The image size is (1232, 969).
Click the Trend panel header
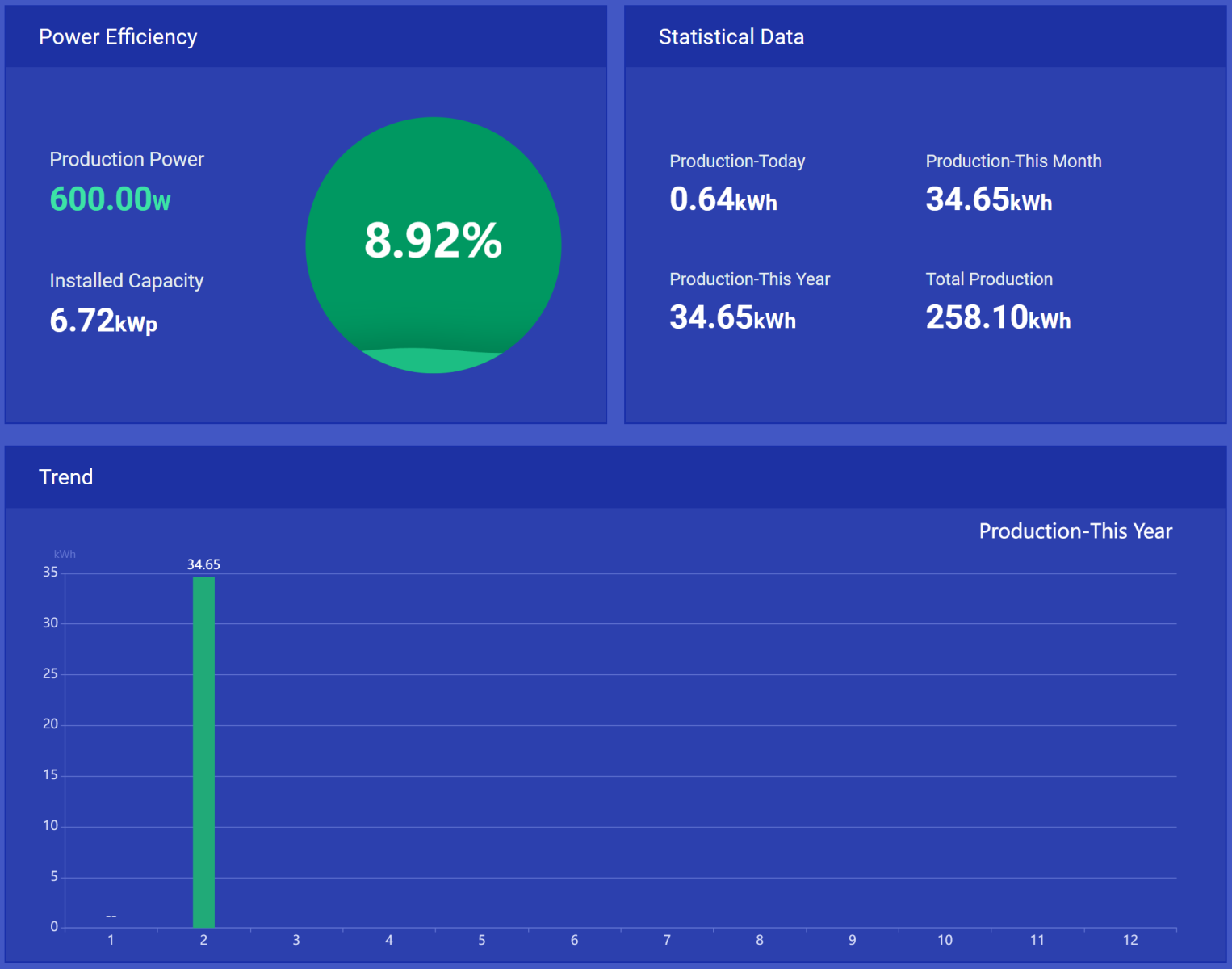coord(66,477)
